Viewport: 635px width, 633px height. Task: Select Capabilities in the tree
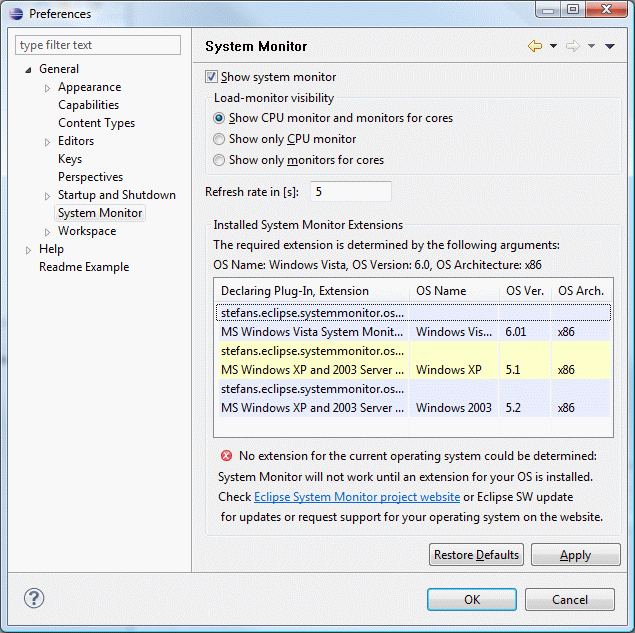(x=88, y=105)
